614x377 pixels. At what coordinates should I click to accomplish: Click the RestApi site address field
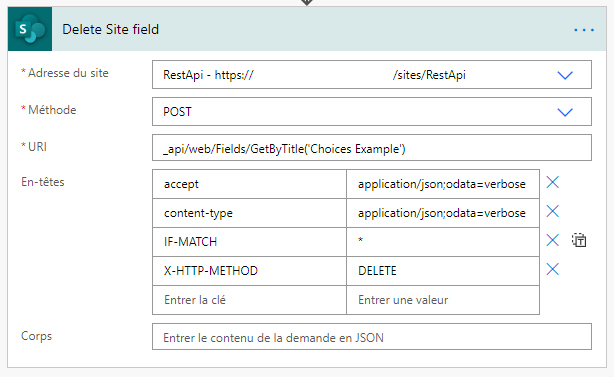(x=372, y=74)
